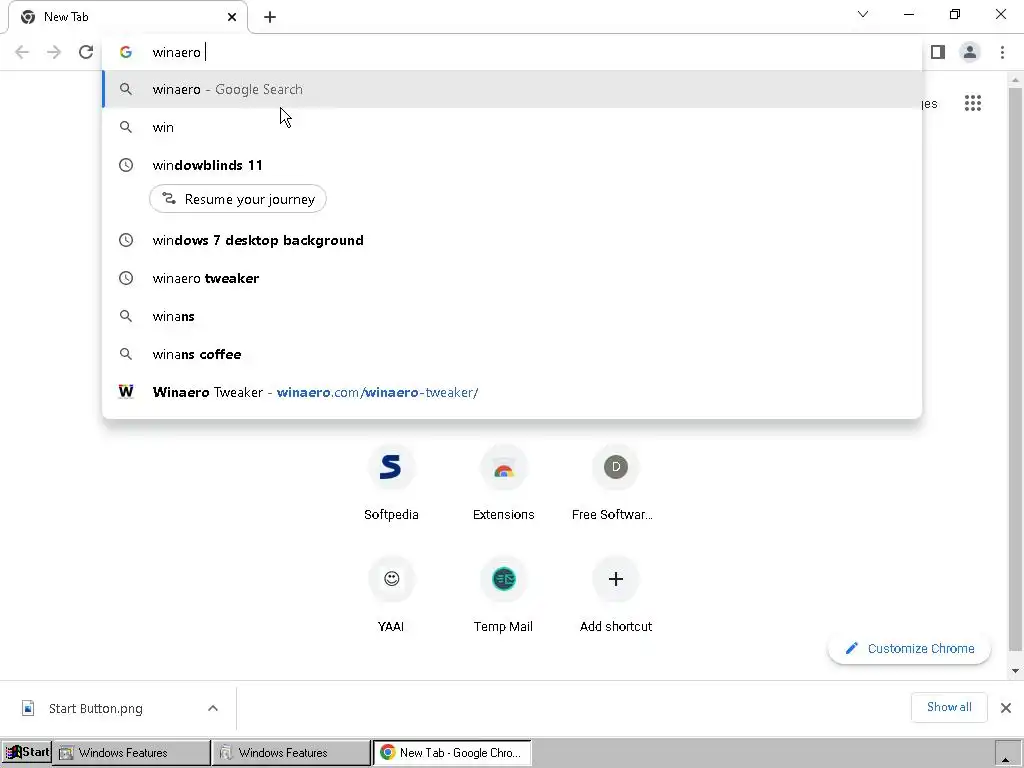
Task: Choose the 'win' search suggestion
Action: coord(512,127)
